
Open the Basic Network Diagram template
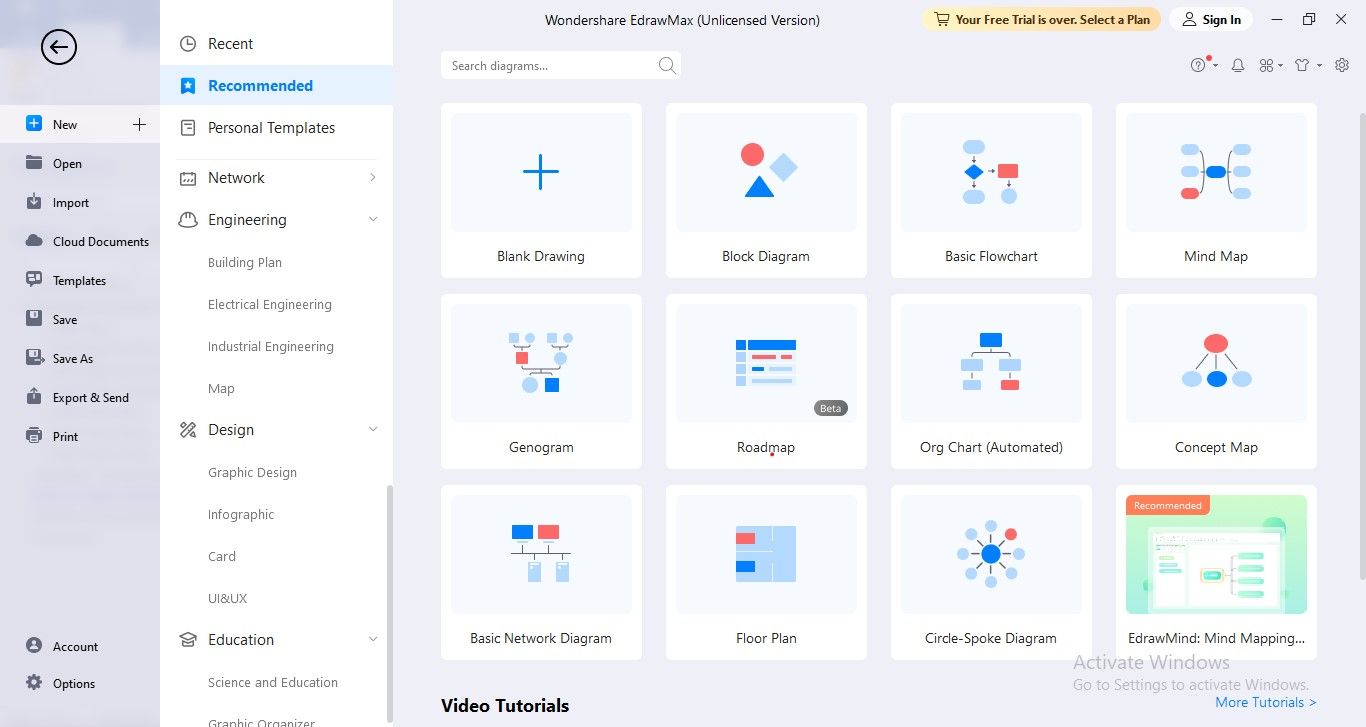[541, 572]
